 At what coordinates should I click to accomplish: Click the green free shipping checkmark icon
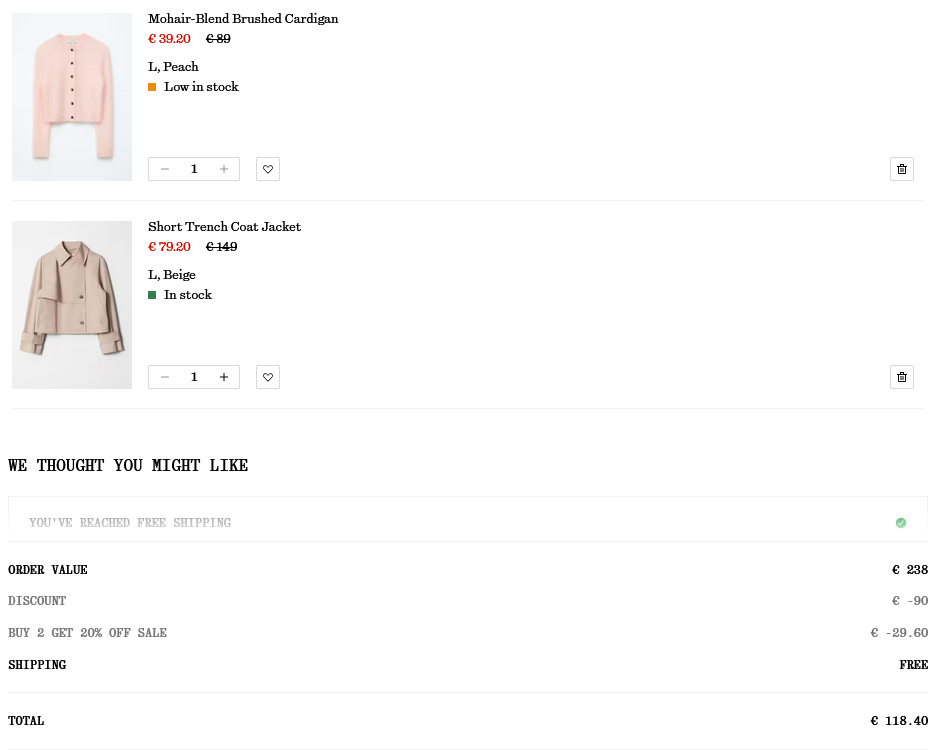pos(901,523)
